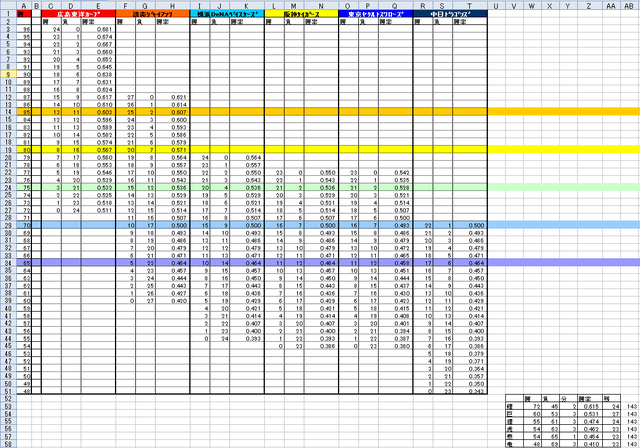640x448 pixels.
Task: Click cell F12 showing 27
Action: [x=126, y=97]
